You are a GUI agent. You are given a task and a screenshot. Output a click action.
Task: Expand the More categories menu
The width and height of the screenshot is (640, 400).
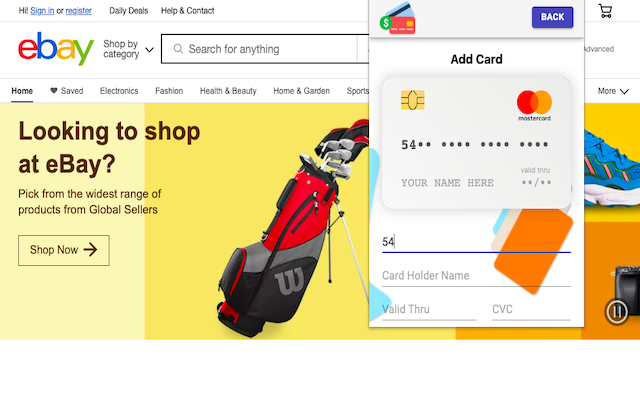point(613,91)
